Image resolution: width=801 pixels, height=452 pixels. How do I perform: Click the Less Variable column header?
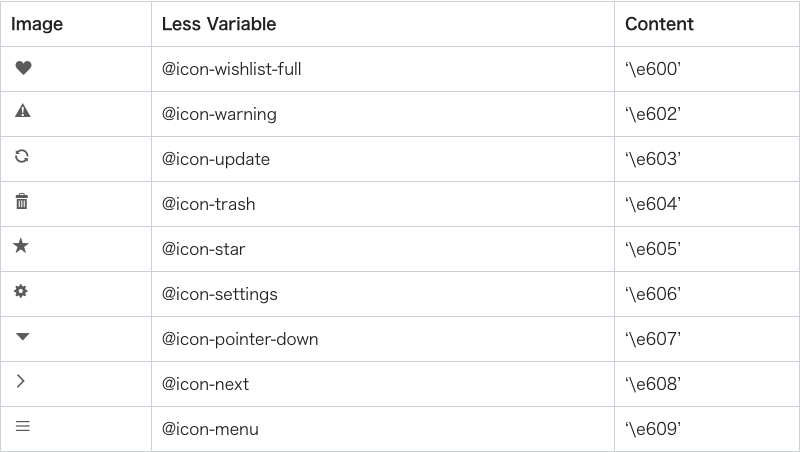click(219, 24)
